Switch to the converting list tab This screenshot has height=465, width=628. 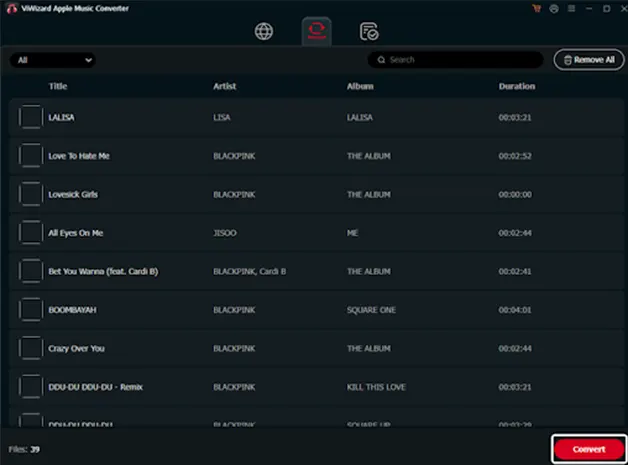316,31
